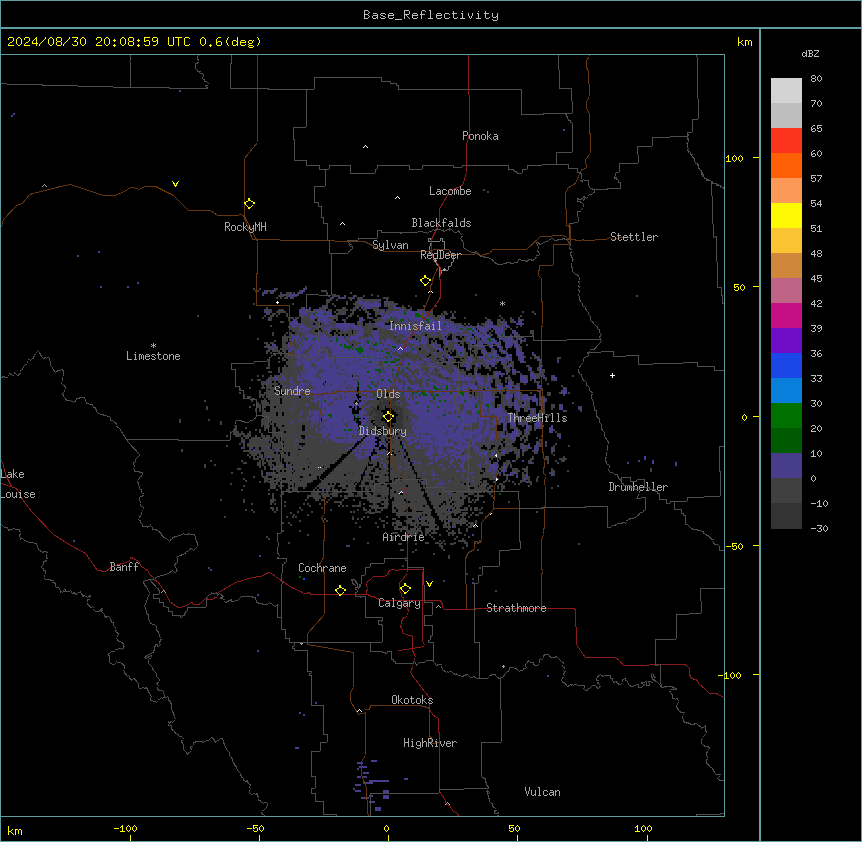Click the -100 label on vertical axis
The height and width of the screenshot is (842, 862).
coord(731,675)
